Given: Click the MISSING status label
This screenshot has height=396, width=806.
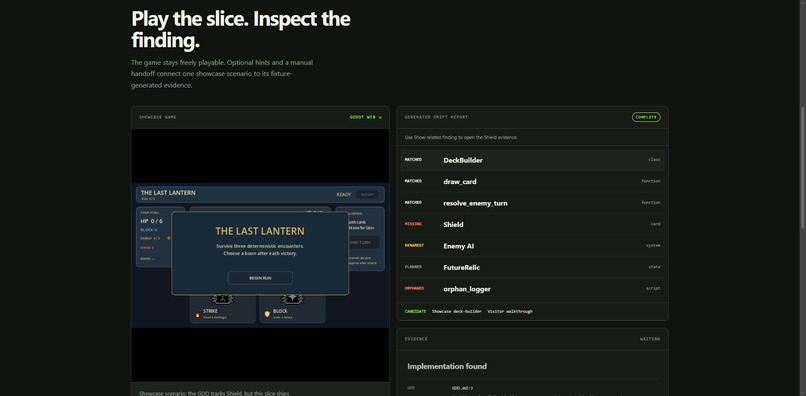Looking at the screenshot, I should tap(413, 224).
